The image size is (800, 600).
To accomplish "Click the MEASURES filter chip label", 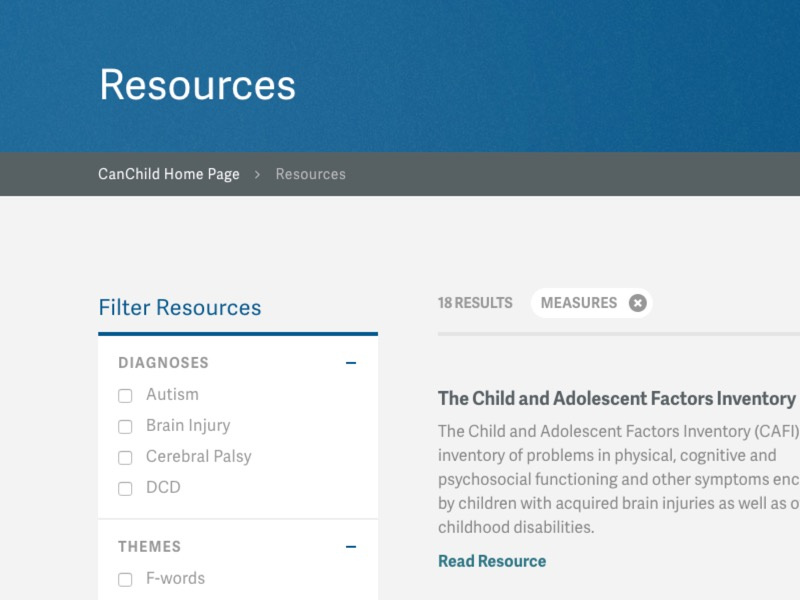I will coord(579,303).
